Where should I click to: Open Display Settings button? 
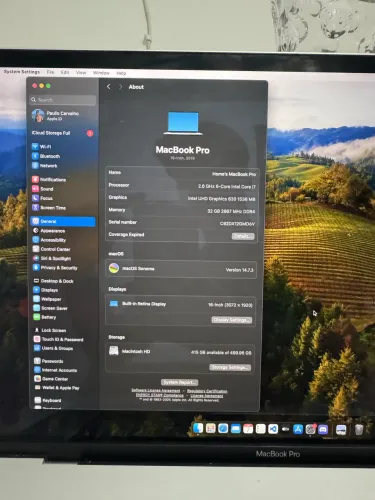232,320
